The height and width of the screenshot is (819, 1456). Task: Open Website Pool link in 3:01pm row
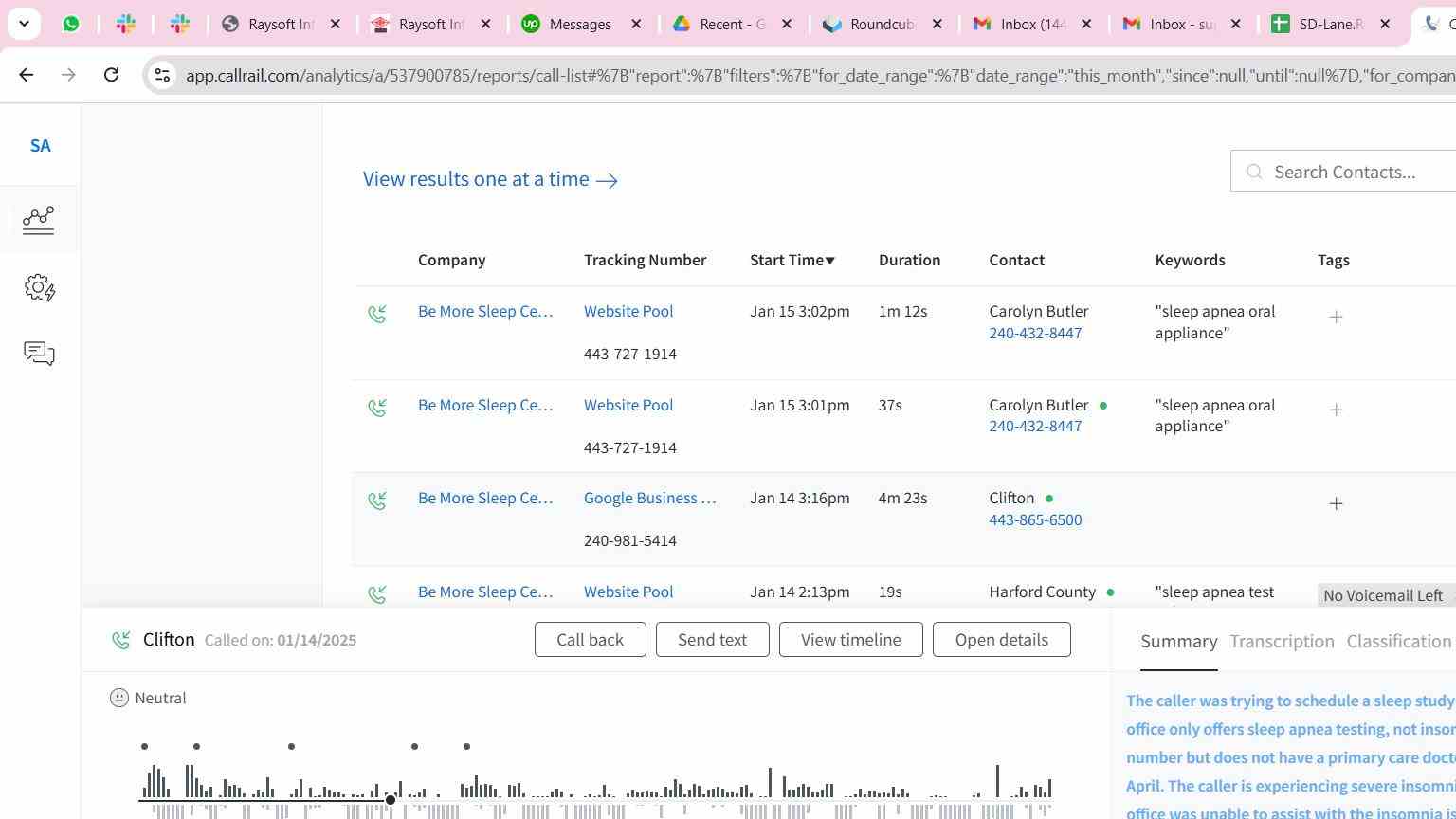point(628,405)
